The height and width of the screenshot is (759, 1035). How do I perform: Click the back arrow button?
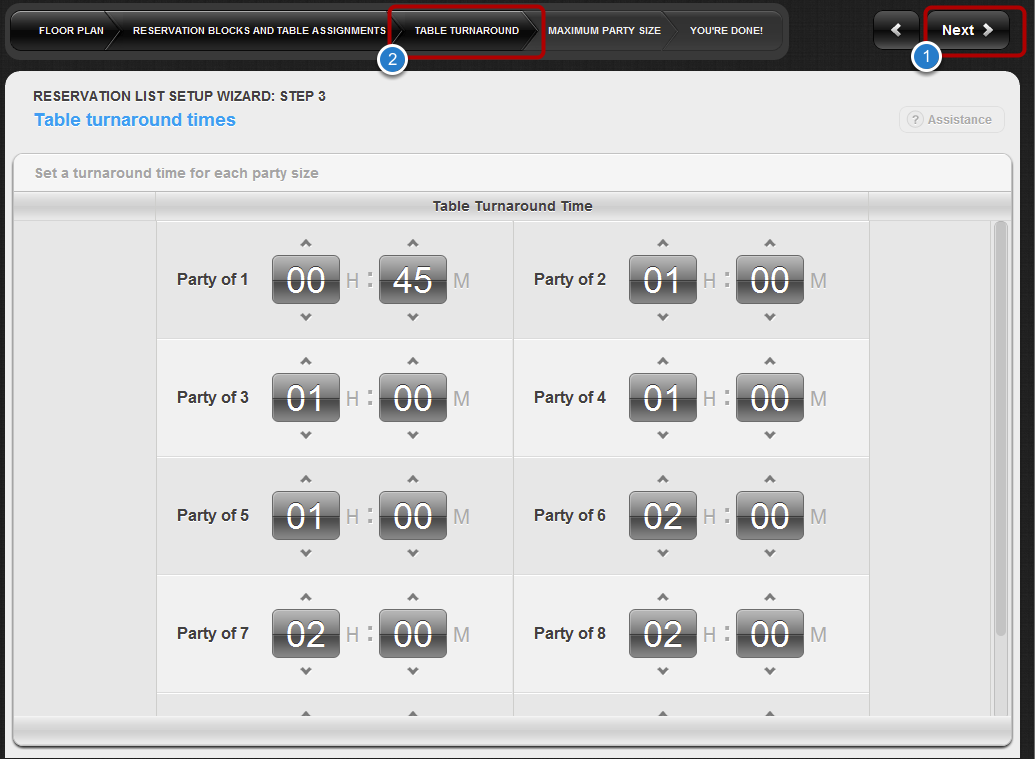pyautogui.click(x=896, y=30)
